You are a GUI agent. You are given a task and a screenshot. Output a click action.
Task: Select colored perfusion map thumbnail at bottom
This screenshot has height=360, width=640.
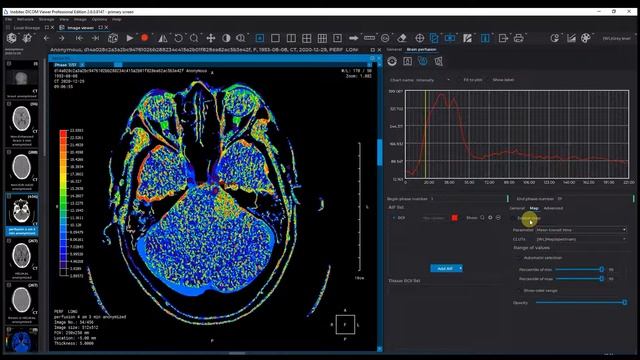22,340
